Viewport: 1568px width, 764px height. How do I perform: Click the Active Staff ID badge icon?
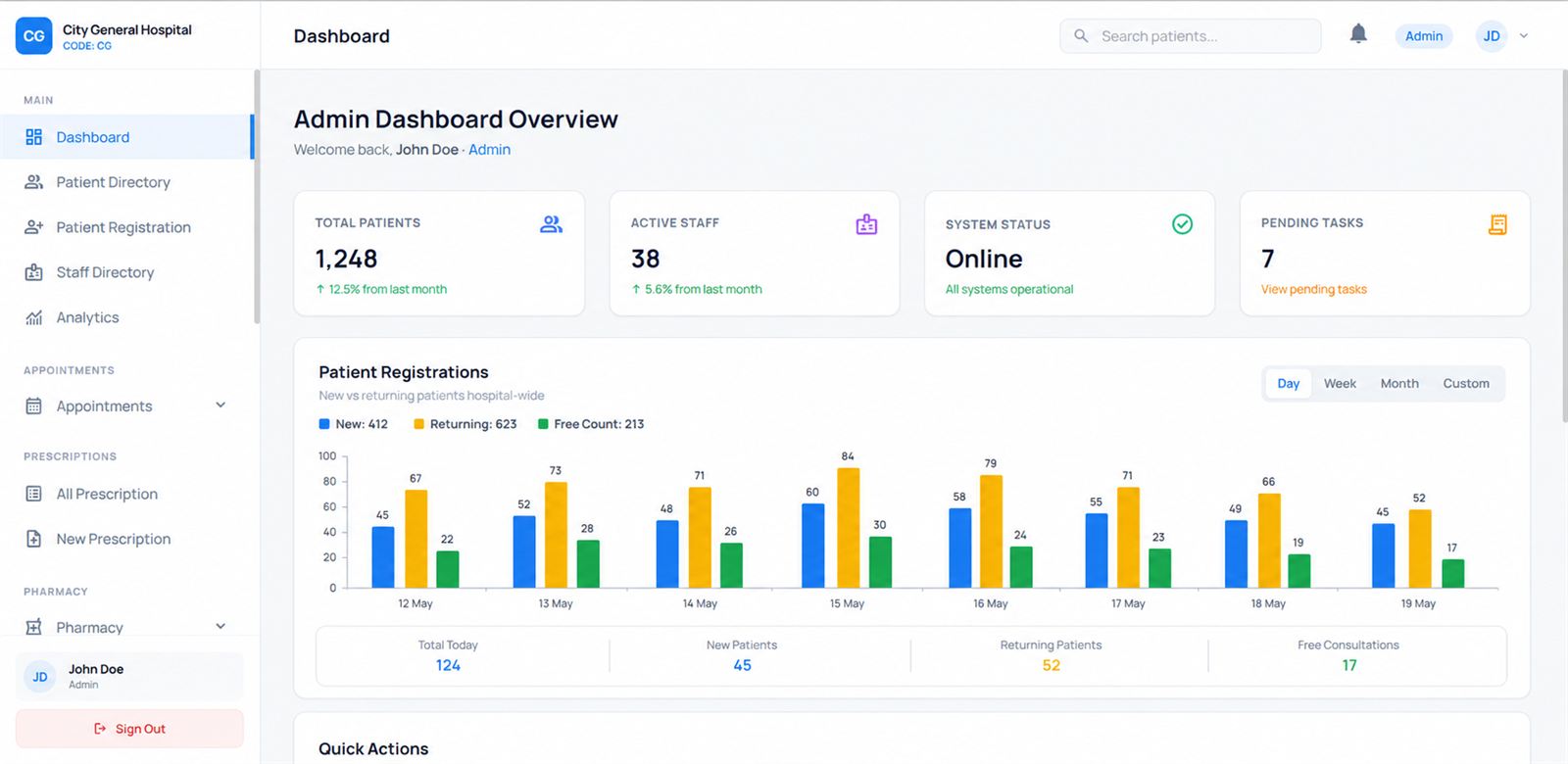pos(866,224)
